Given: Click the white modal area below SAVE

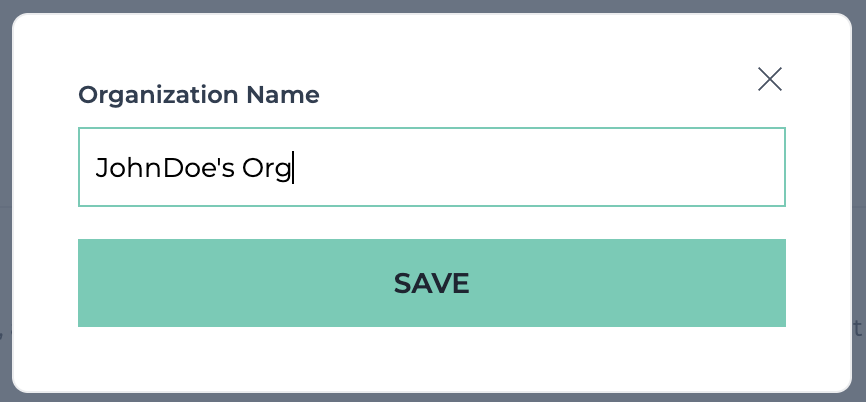Looking at the screenshot, I should coord(431,359).
